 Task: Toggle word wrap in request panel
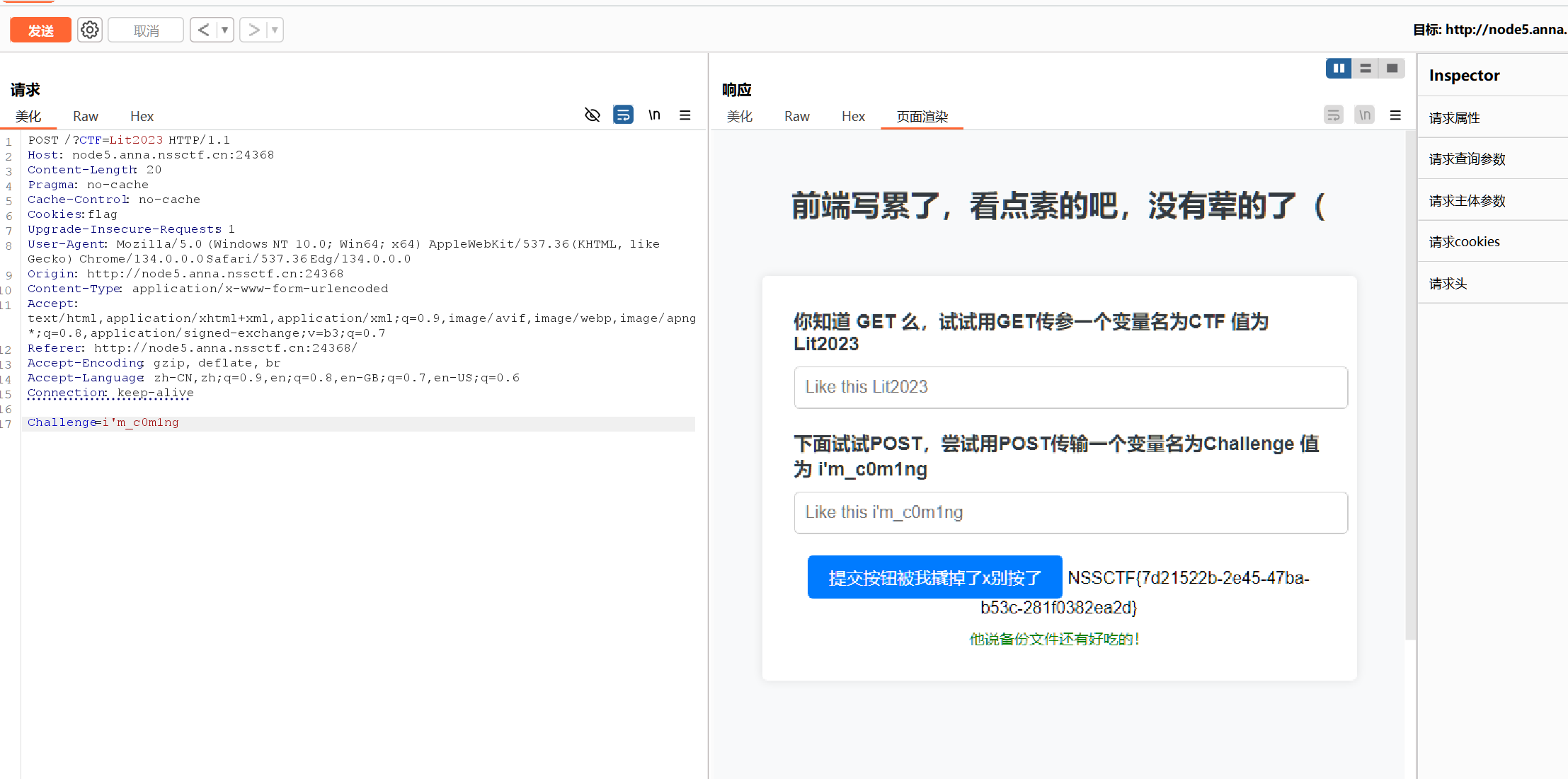pos(623,115)
